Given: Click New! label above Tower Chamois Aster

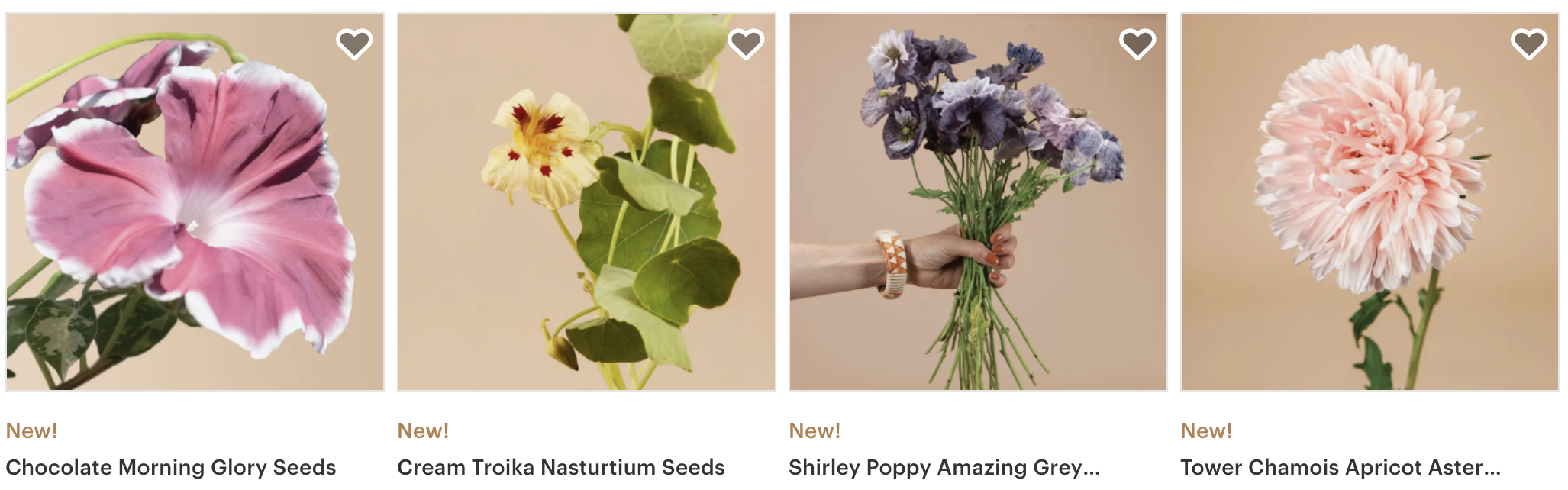Looking at the screenshot, I should point(1206,430).
